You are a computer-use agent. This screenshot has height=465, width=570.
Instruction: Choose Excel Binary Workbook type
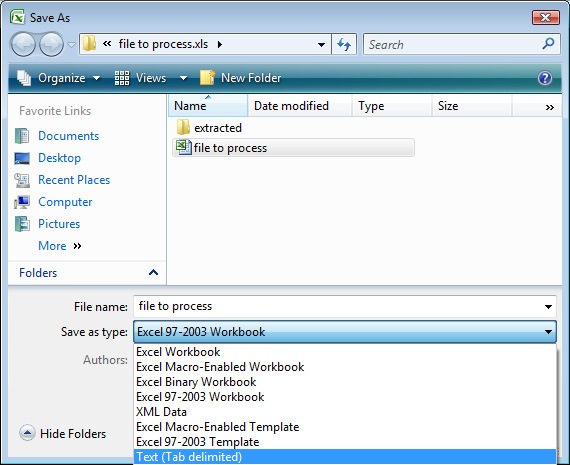tap(345, 381)
